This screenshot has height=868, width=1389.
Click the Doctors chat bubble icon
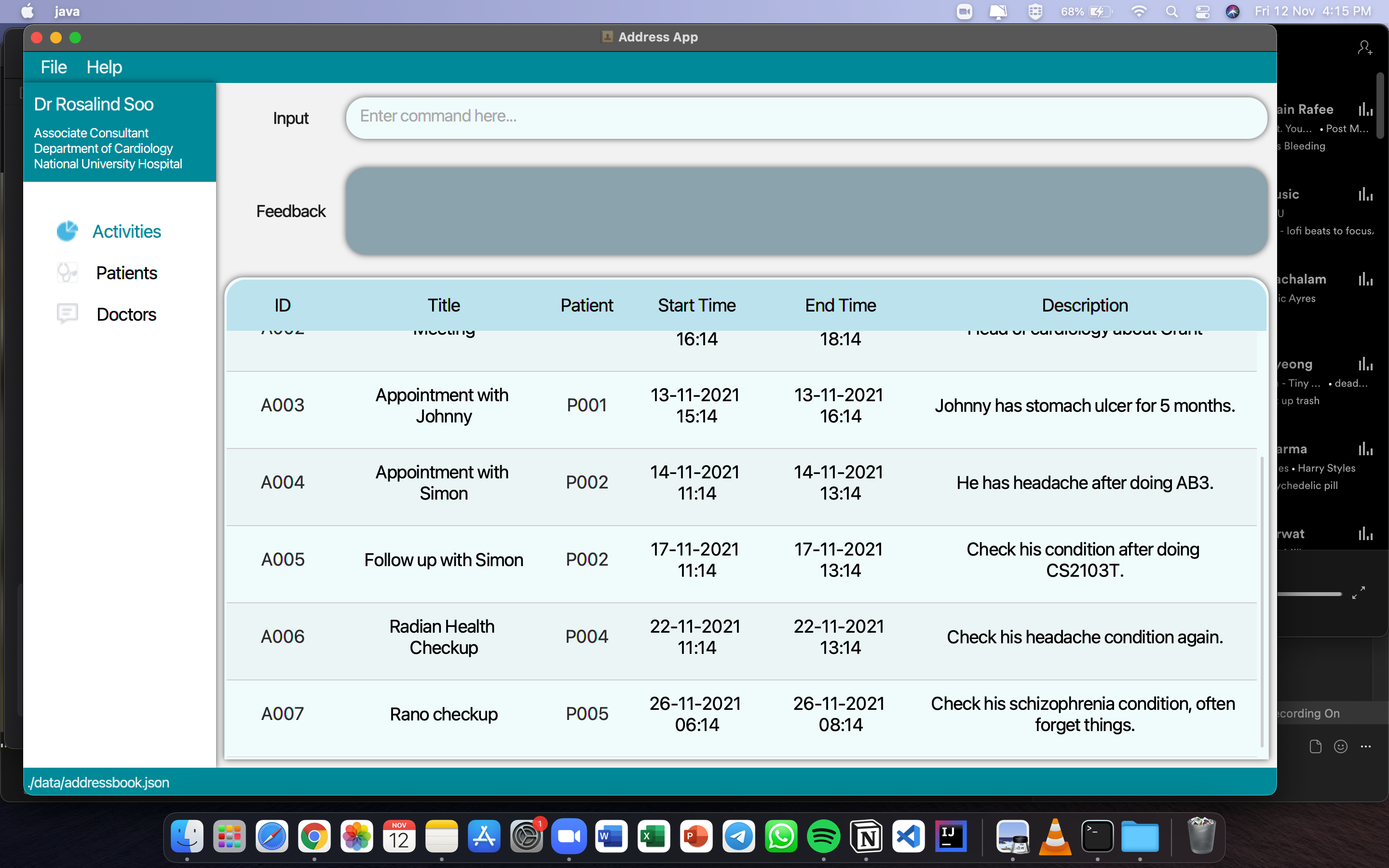[x=67, y=314]
